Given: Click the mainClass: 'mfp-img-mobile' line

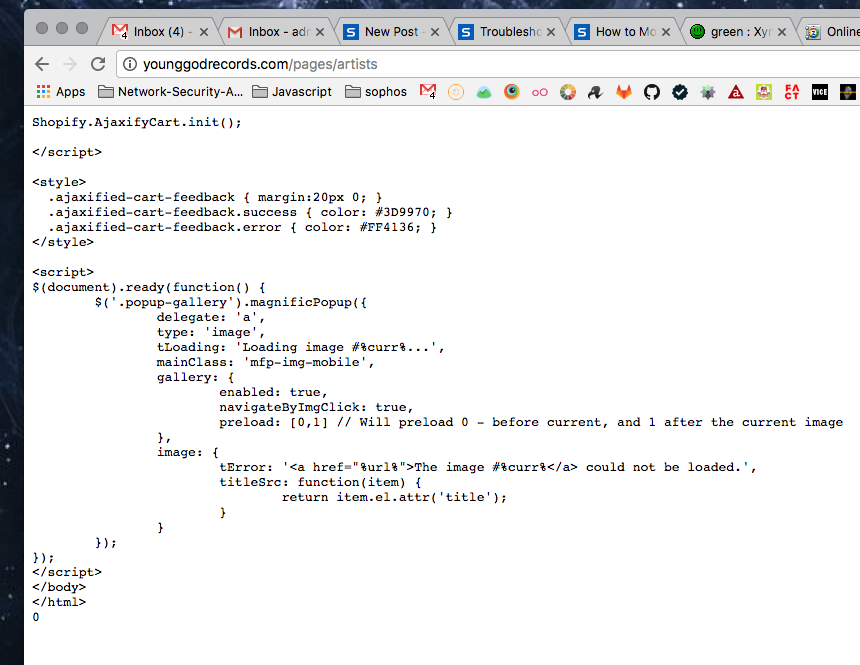Looking at the screenshot, I should 265,362.
